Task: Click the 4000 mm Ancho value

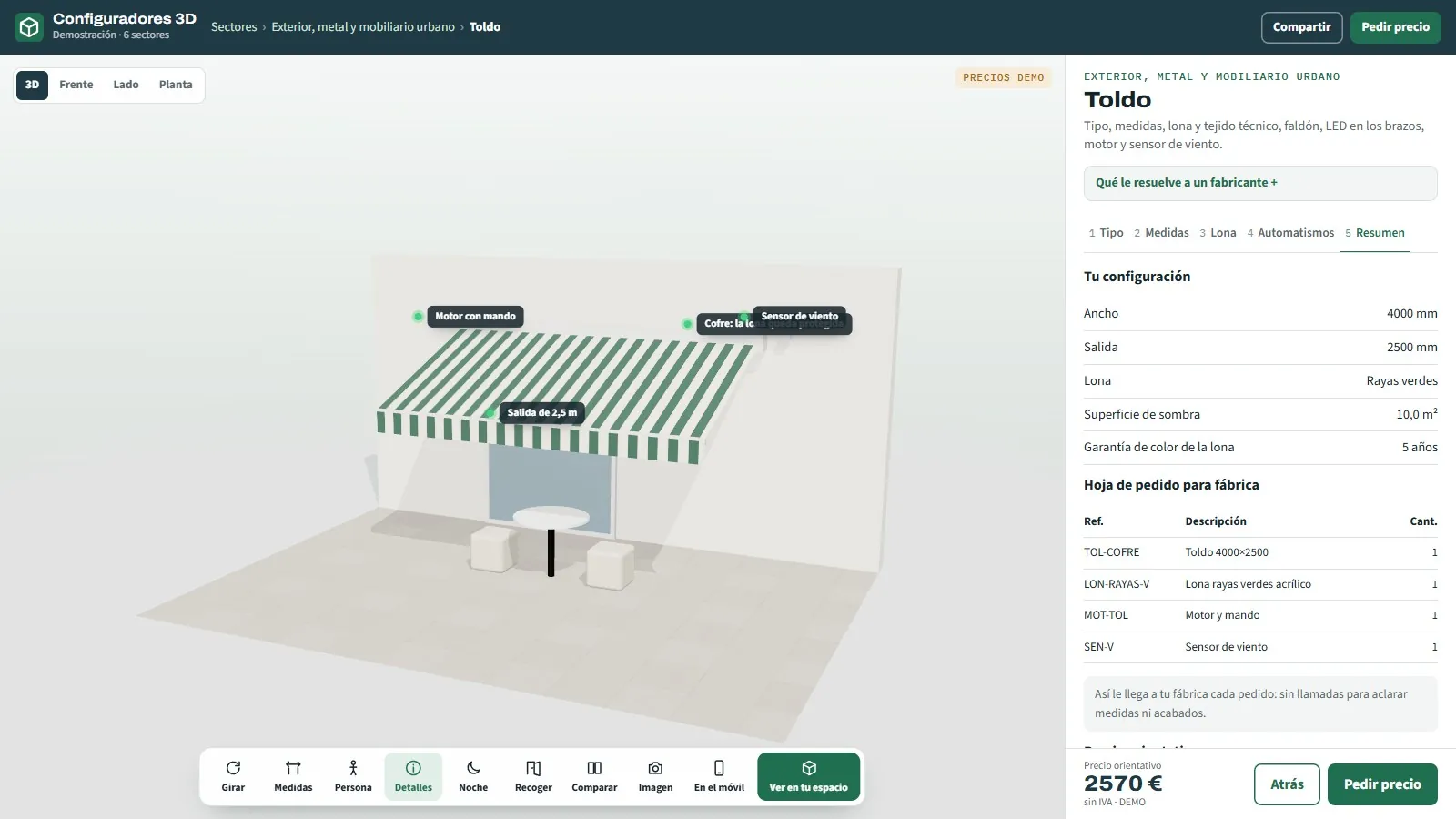Action: (x=1411, y=313)
